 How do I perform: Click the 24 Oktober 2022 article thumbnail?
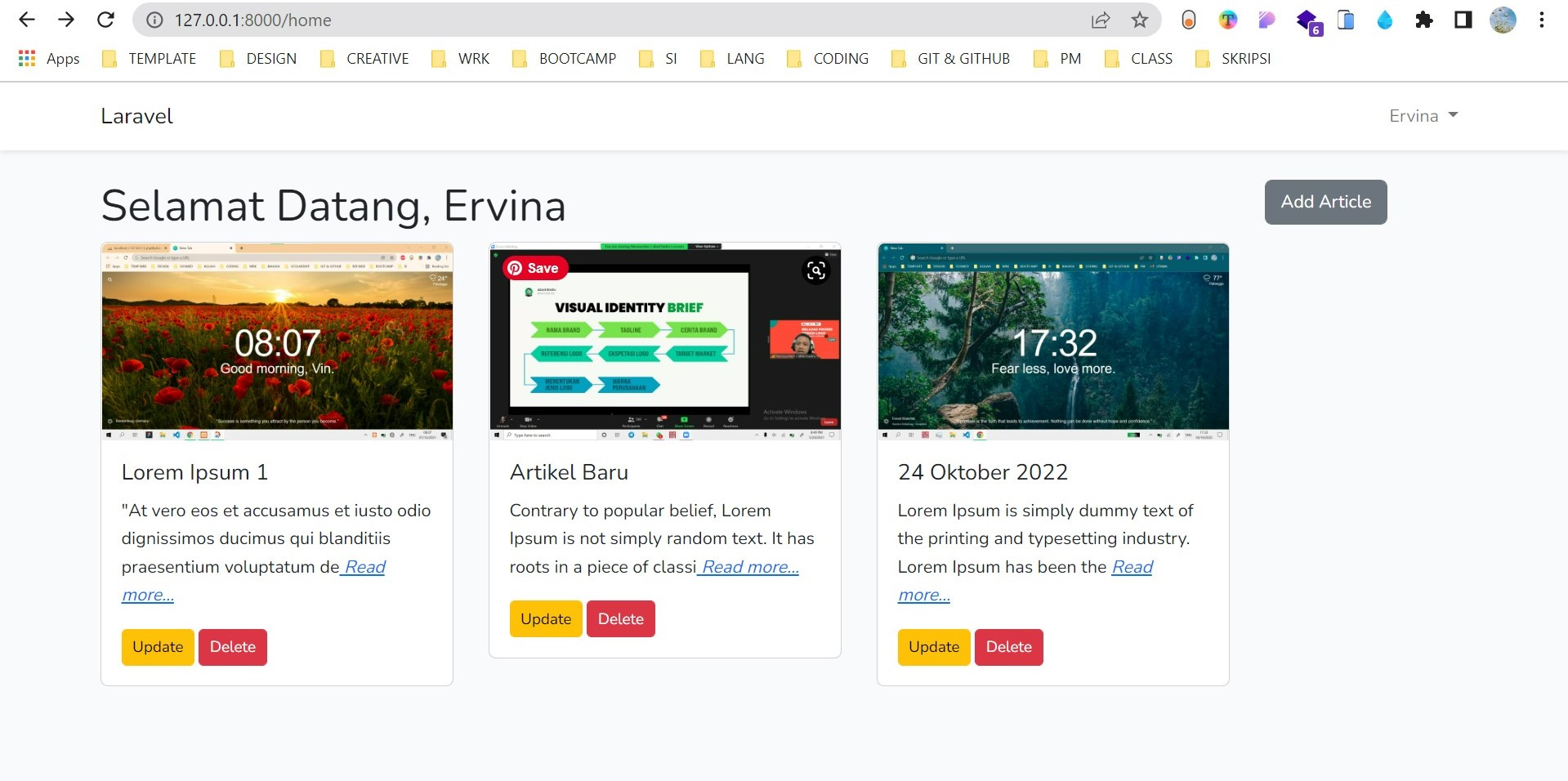tap(1052, 341)
